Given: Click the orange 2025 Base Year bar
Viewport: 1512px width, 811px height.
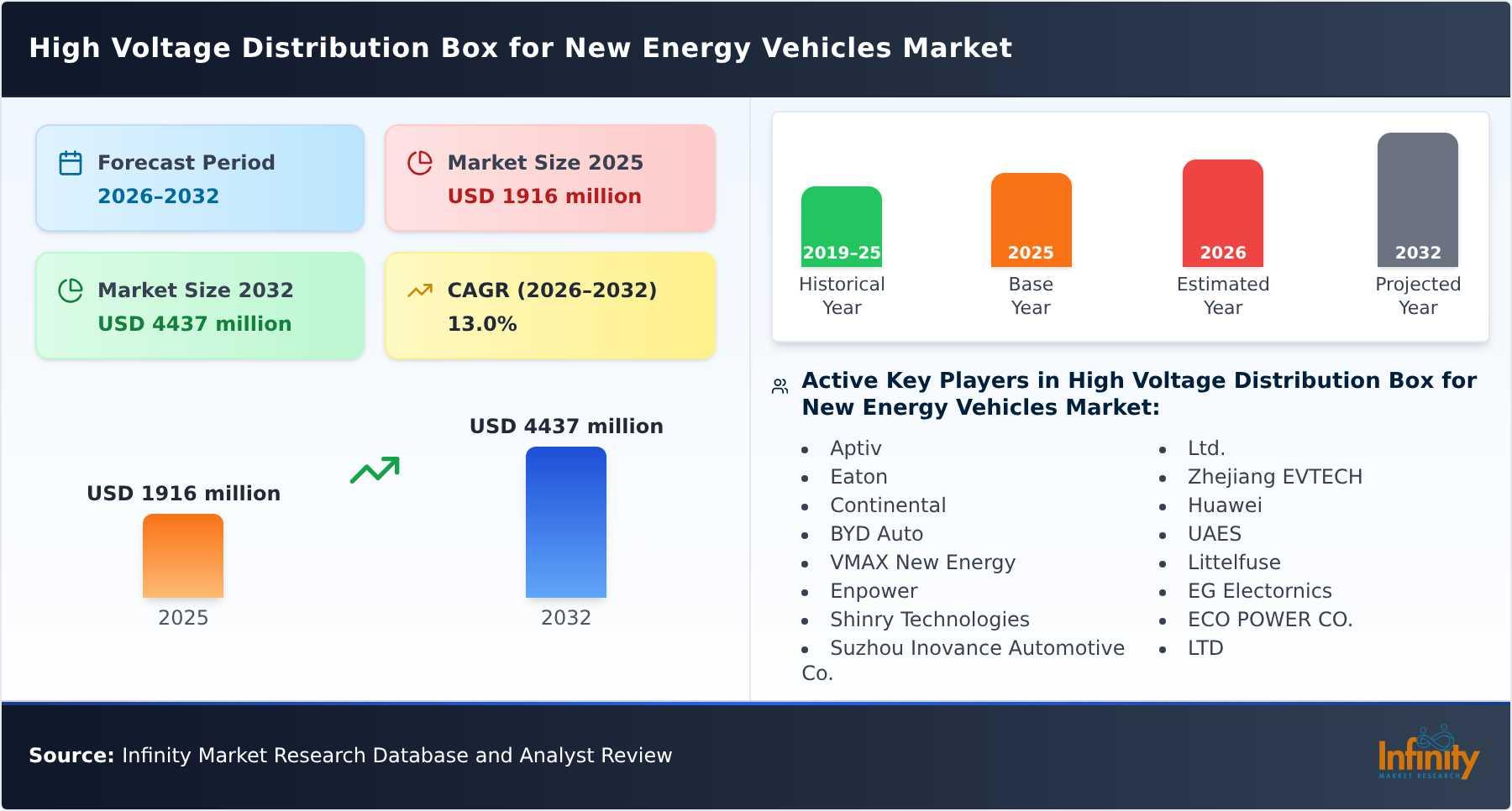Looking at the screenshot, I should coord(1032,220).
